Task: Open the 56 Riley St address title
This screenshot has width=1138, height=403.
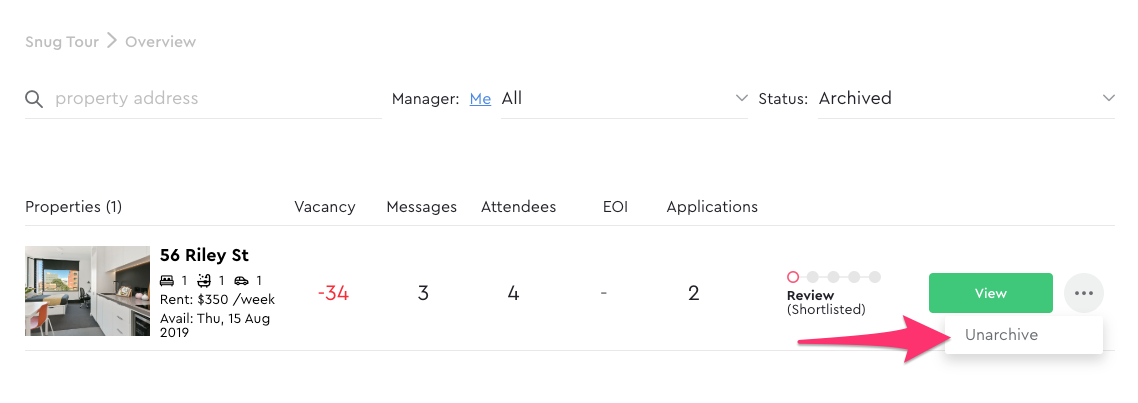Action: click(x=204, y=256)
